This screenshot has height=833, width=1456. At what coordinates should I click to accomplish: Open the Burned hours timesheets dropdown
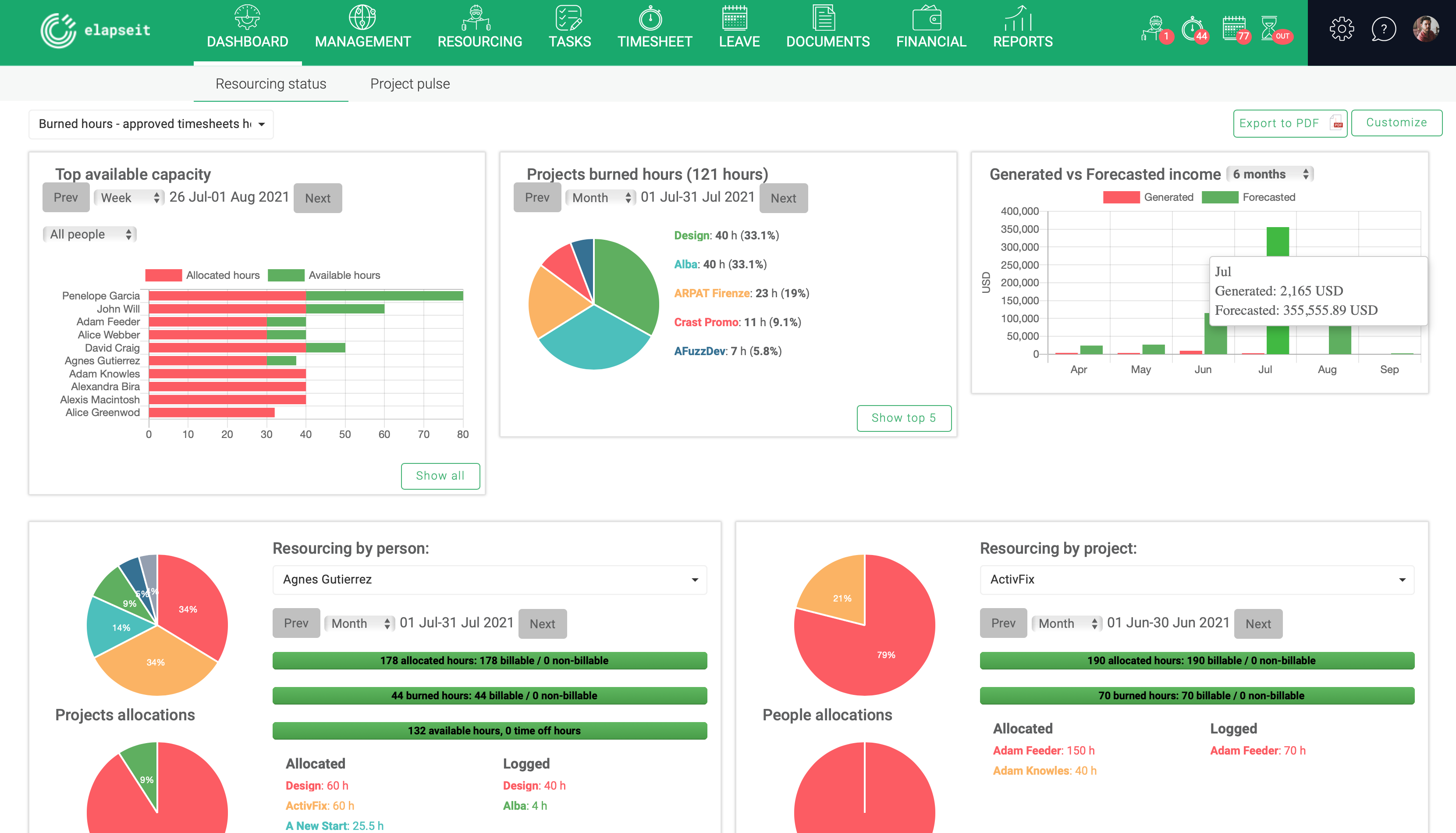151,124
